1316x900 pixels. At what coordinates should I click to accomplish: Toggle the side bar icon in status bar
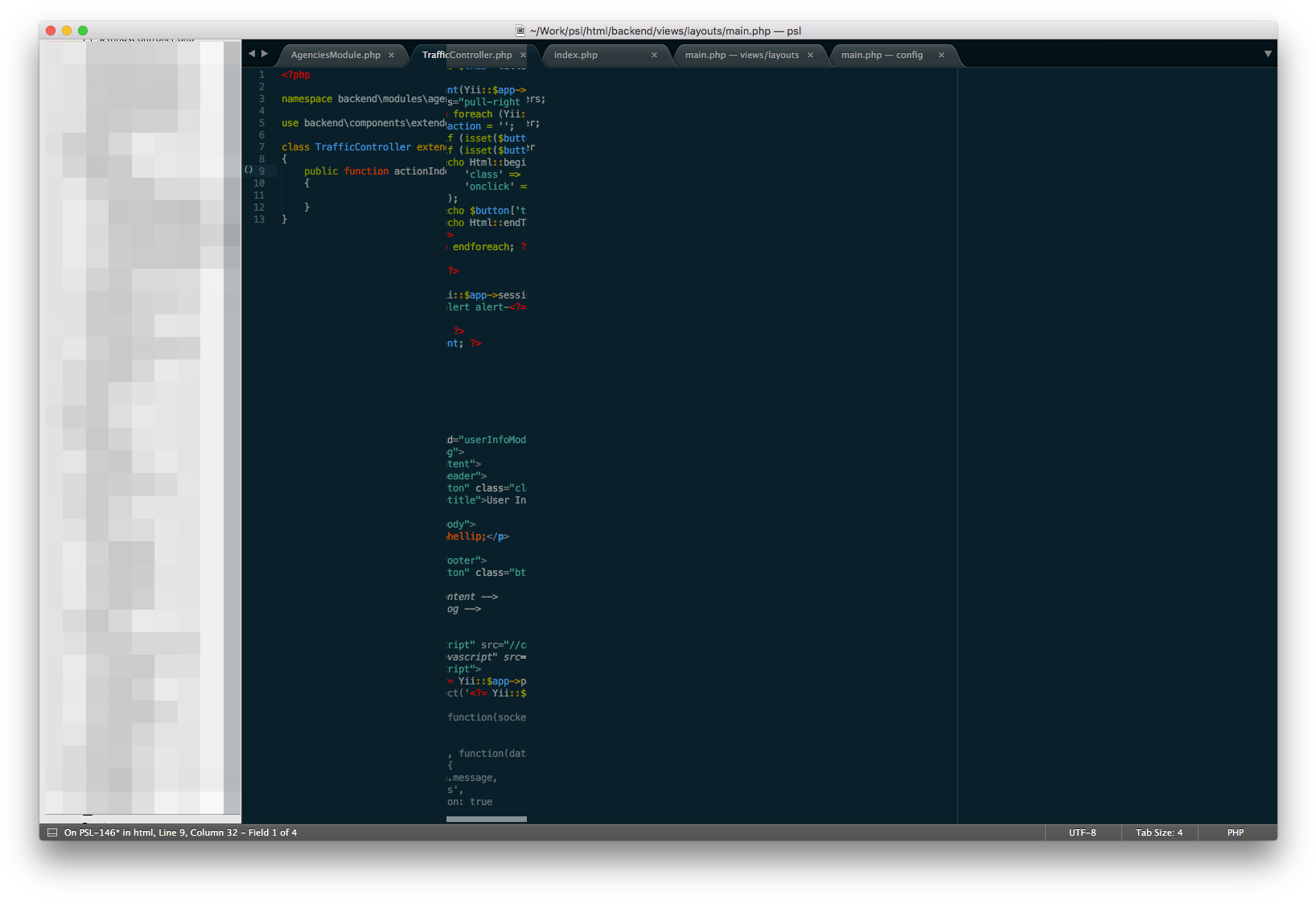point(52,832)
